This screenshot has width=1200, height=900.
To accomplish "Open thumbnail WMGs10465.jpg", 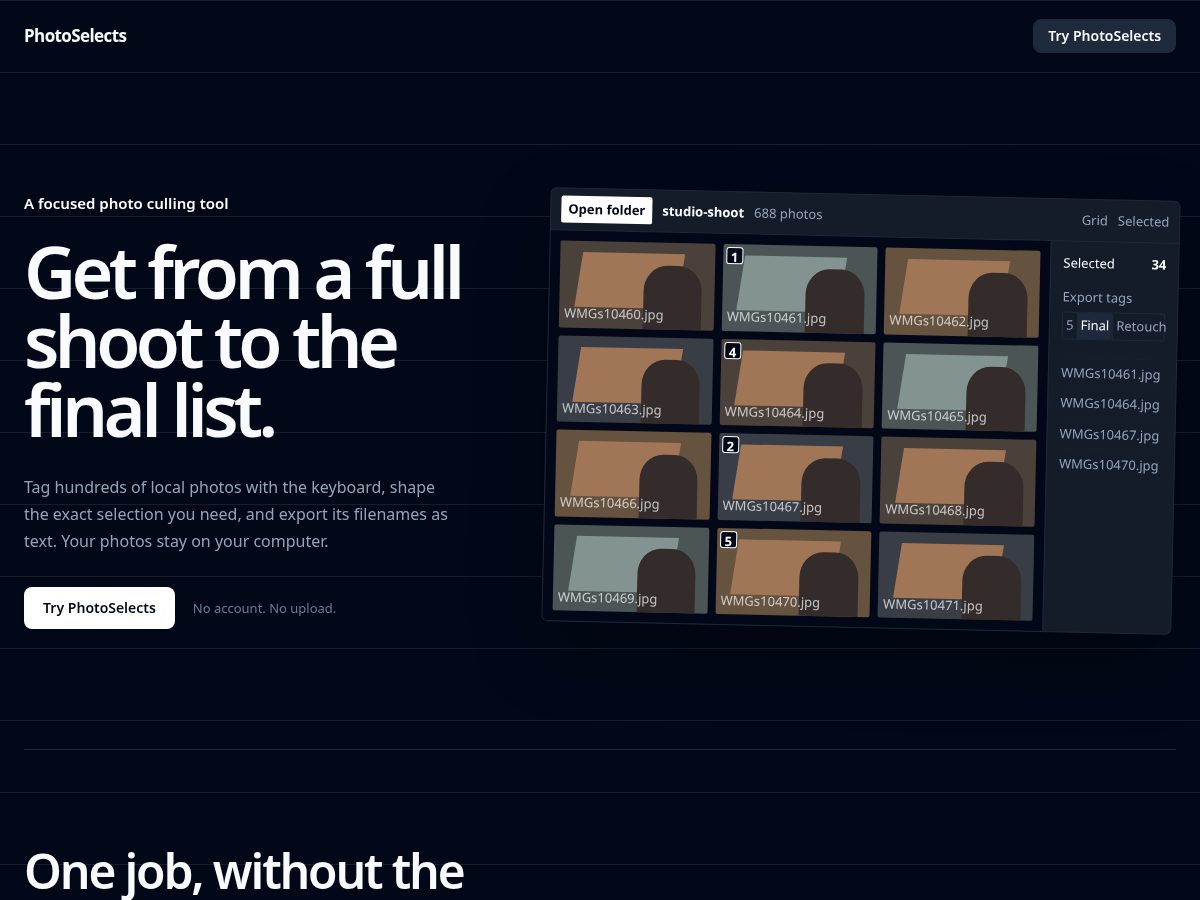I will coord(960,388).
